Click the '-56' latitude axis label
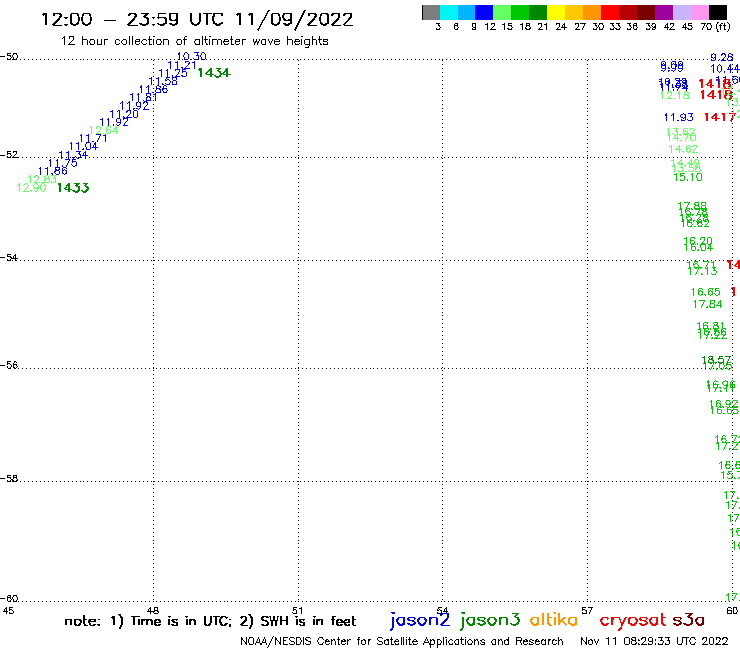Viewport: 740px width, 650px height. pyautogui.click(x=9, y=365)
